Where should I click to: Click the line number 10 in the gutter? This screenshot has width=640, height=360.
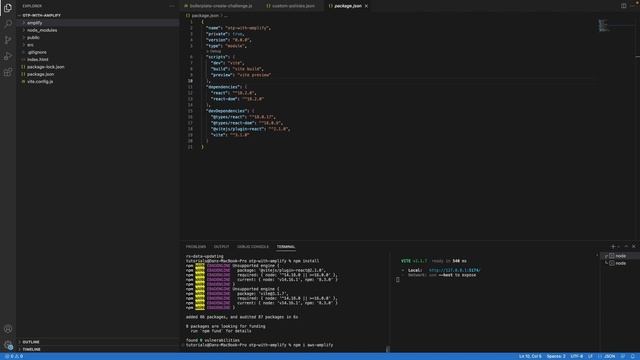[190, 81]
